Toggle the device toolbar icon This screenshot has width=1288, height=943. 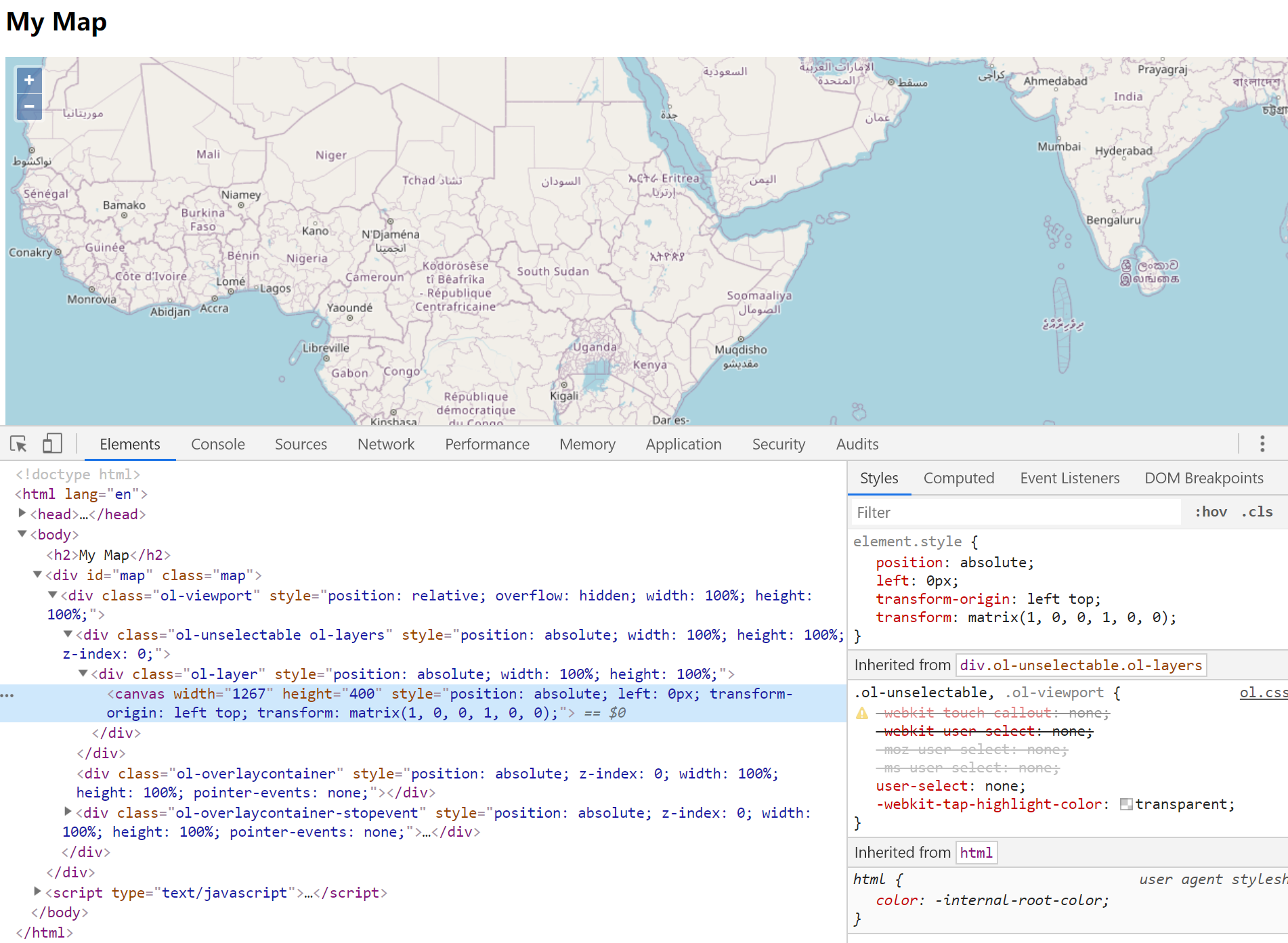(x=52, y=444)
